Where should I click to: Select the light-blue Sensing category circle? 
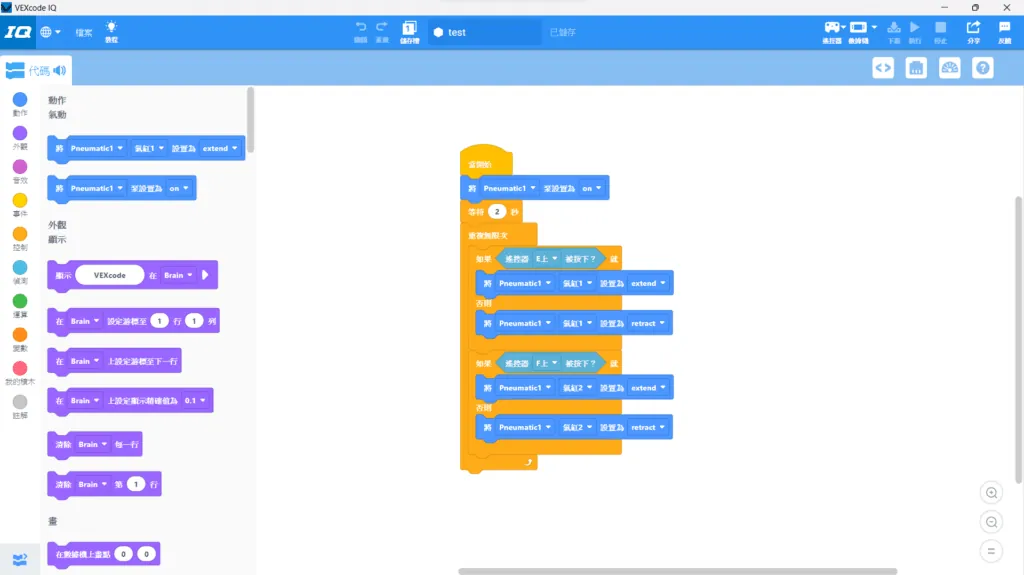click(20, 268)
